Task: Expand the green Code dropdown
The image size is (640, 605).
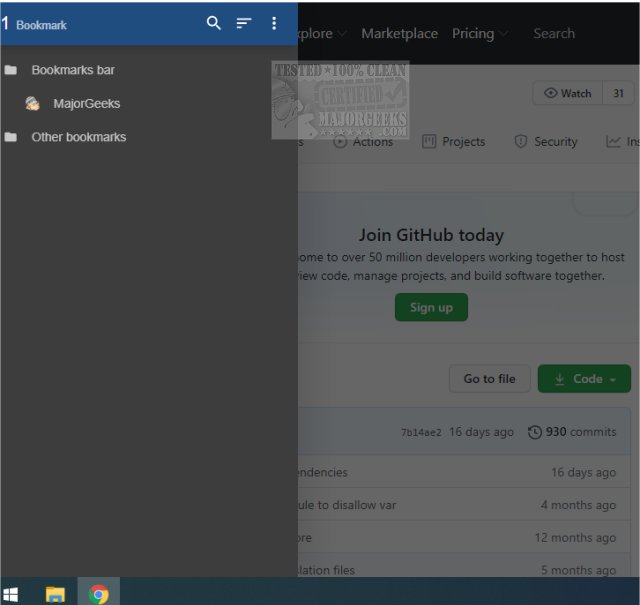Action: tap(584, 378)
